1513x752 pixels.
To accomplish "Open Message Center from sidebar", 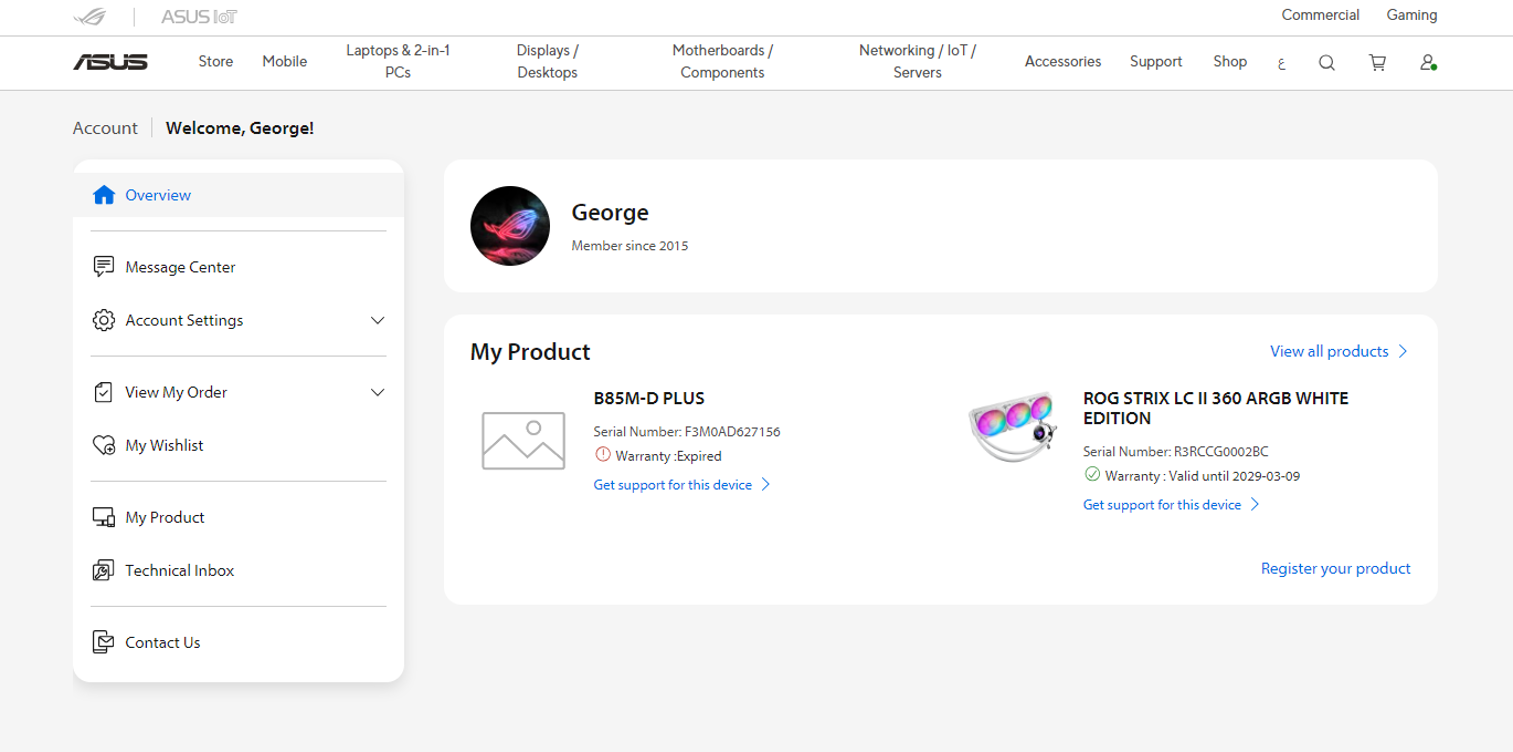I will tap(180, 267).
